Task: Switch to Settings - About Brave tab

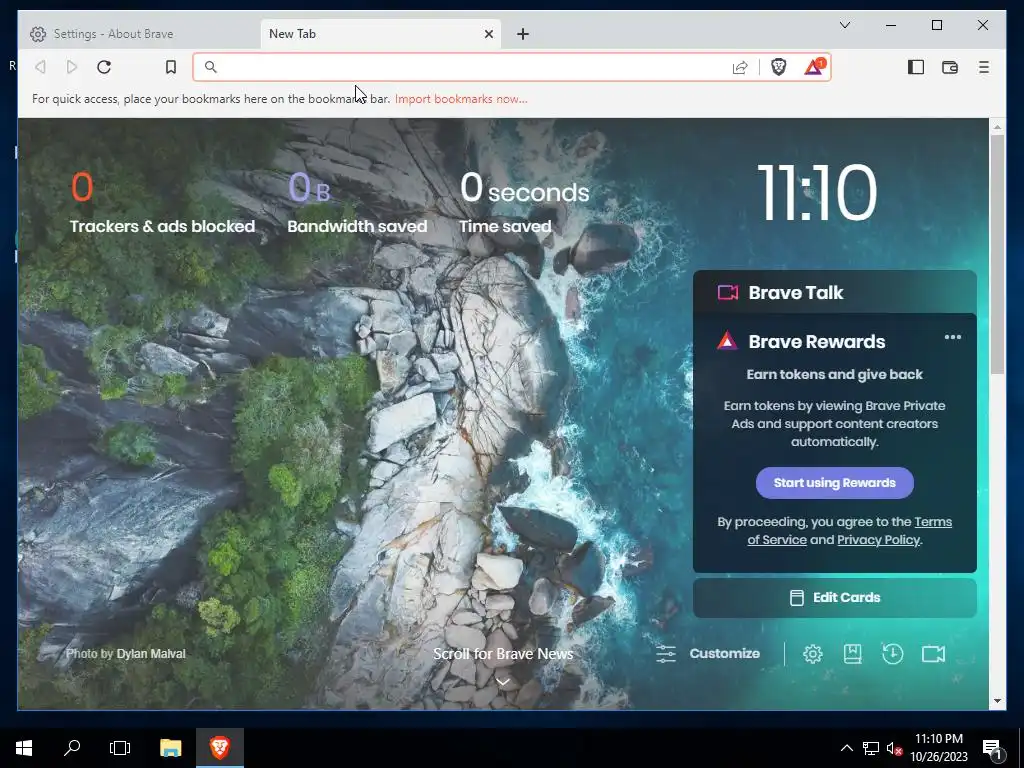Action: point(139,34)
